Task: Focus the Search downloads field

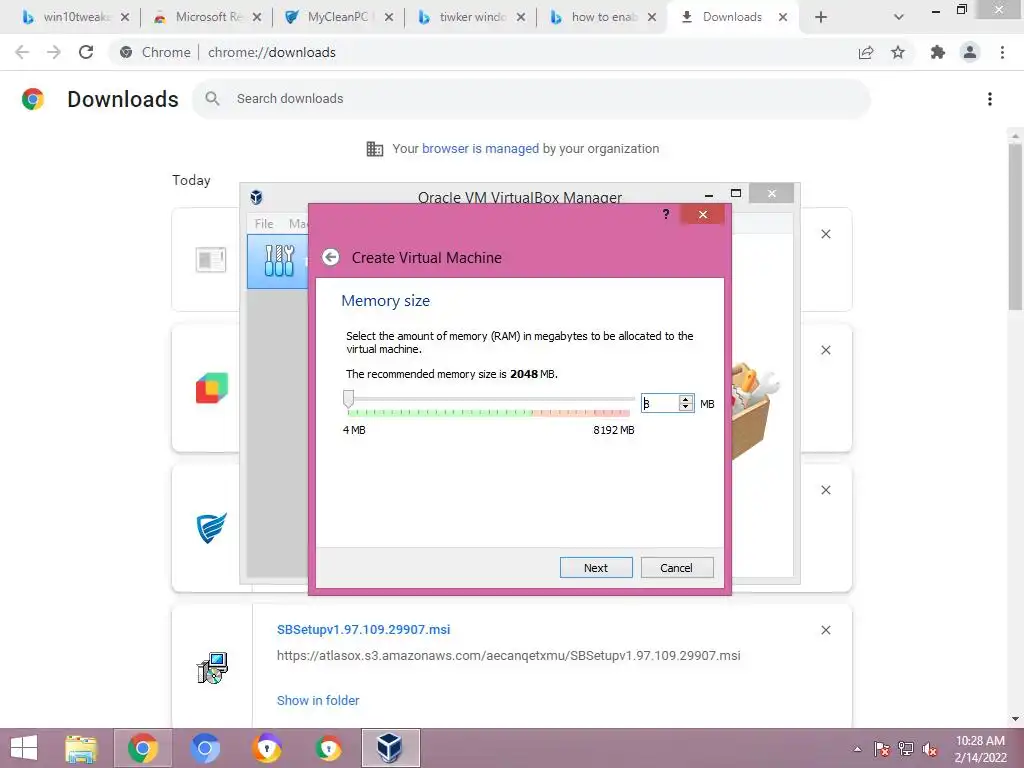Action: coord(530,99)
